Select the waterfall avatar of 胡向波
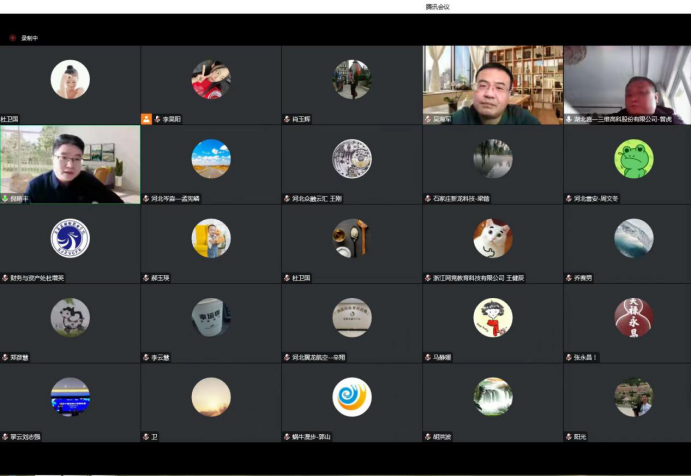The width and height of the screenshot is (692, 476). point(493,397)
